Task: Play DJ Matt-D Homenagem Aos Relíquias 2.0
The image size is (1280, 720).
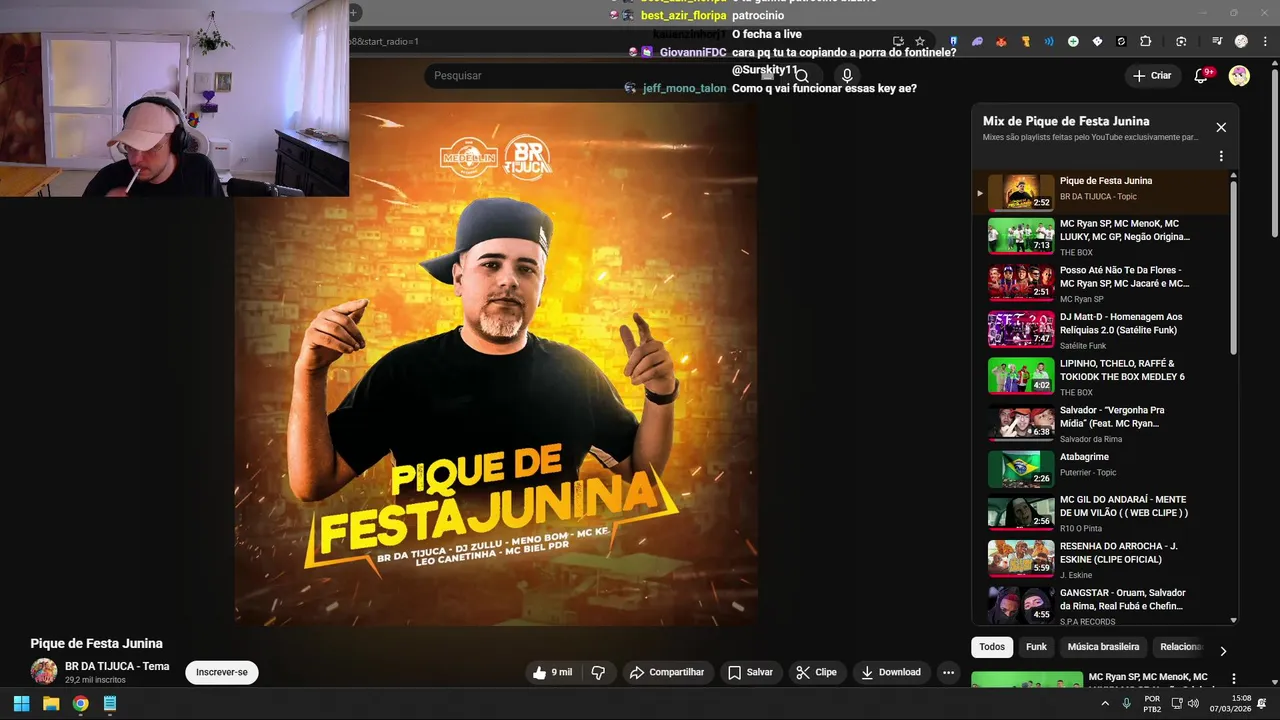Action: [x=1100, y=330]
